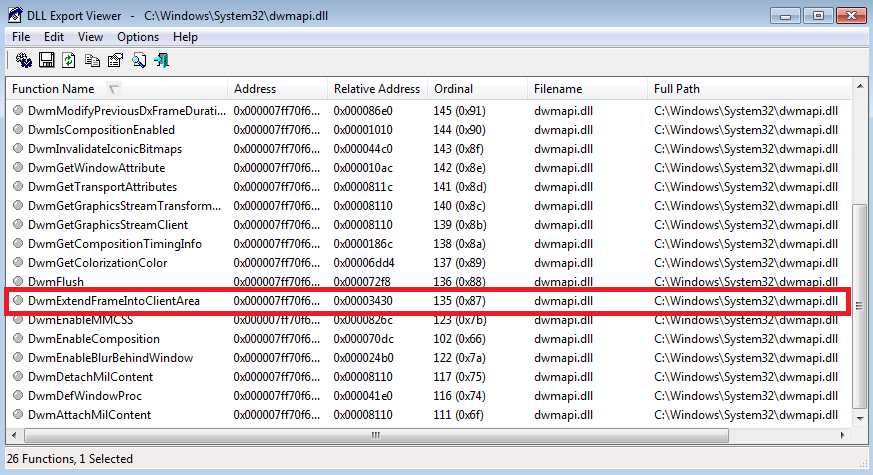Open the Options menu

pyautogui.click(x=137, y=37)
